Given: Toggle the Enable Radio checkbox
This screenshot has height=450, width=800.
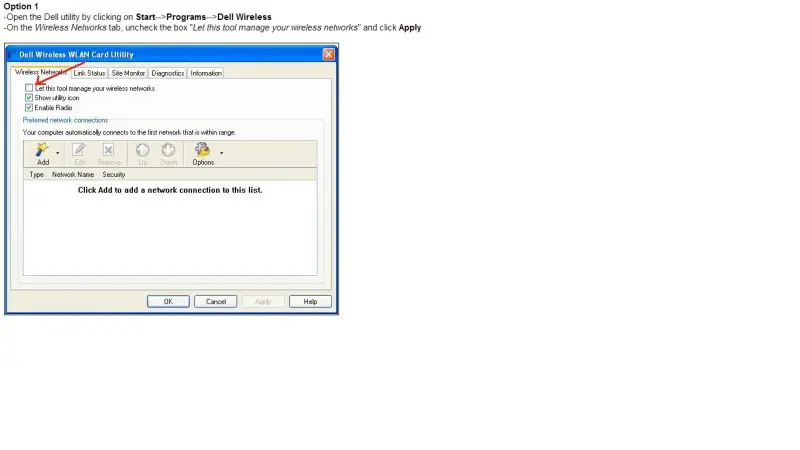Looking at the screenshot, I should (x=29, y=108).
